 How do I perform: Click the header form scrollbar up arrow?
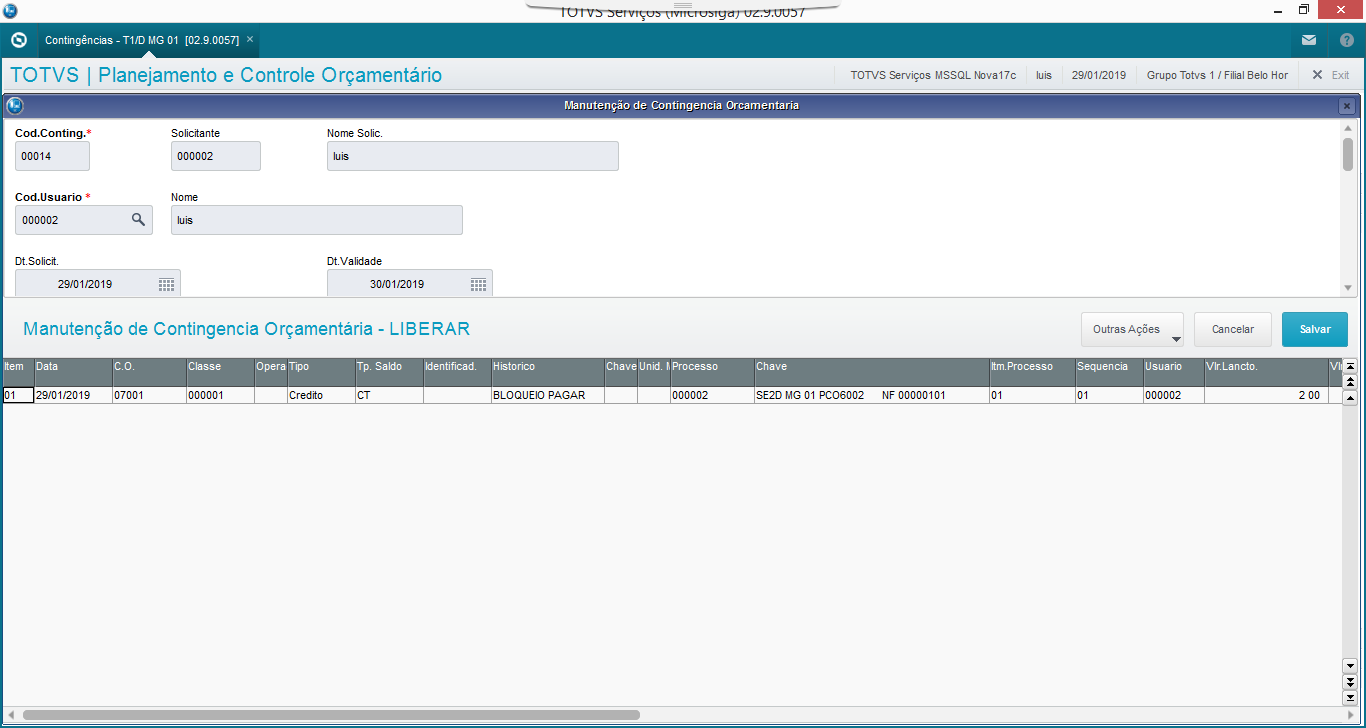(1348, 128)
